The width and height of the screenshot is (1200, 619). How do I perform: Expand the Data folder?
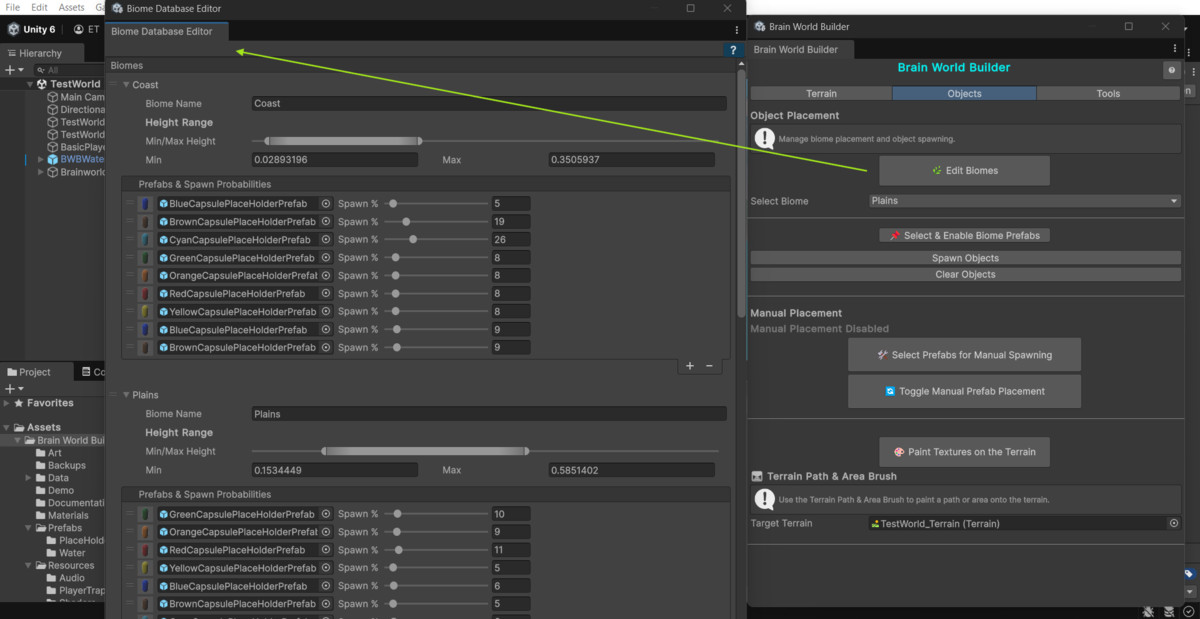pos(29,478)
